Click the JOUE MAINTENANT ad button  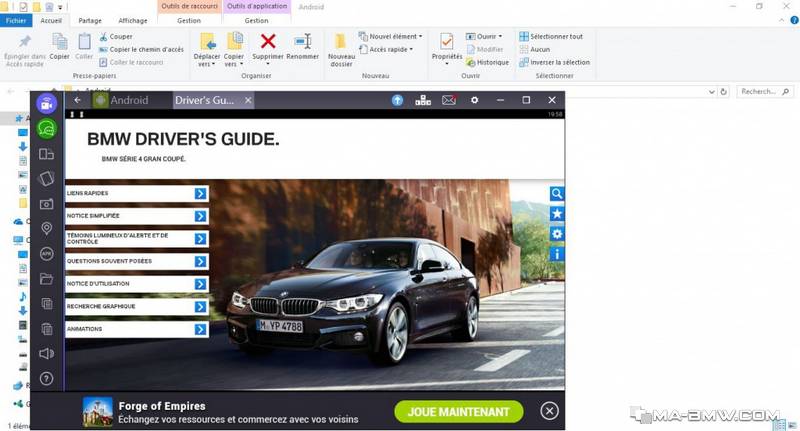pos(459,412)
